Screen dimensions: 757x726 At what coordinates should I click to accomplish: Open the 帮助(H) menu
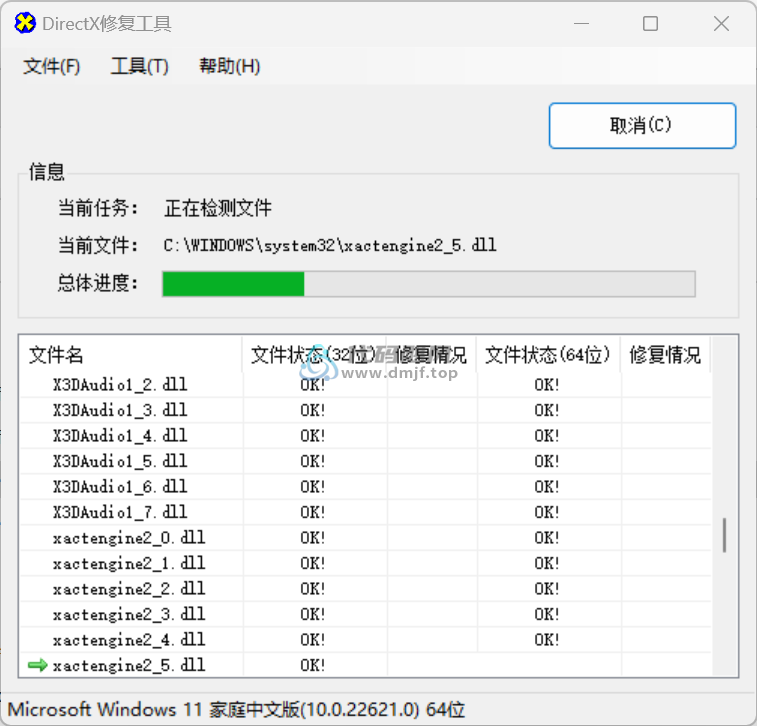point(230,66)
